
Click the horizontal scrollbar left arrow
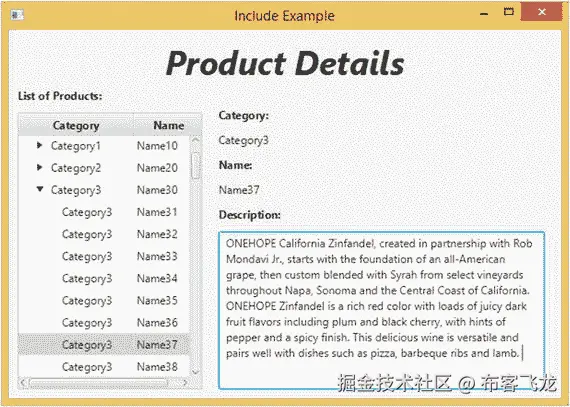coord(24,383)
